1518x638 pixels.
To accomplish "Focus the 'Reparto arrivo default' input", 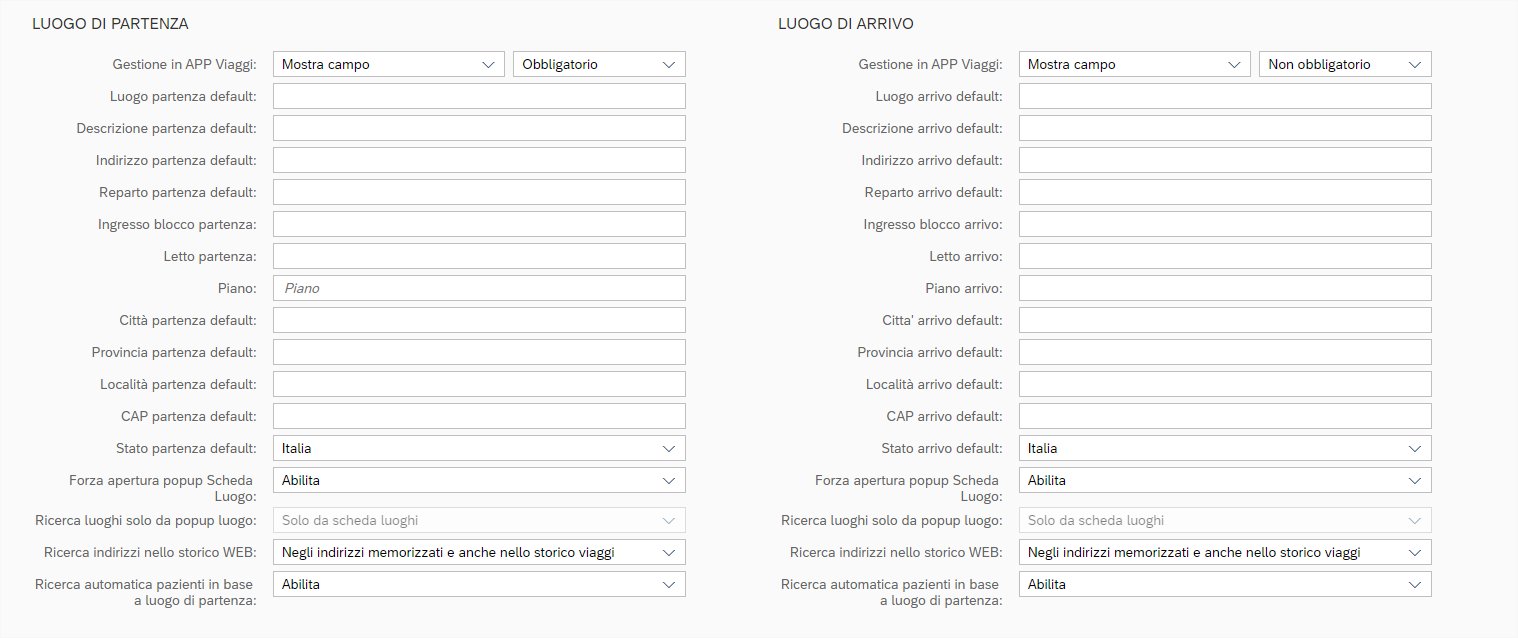I will [1225, 193].
